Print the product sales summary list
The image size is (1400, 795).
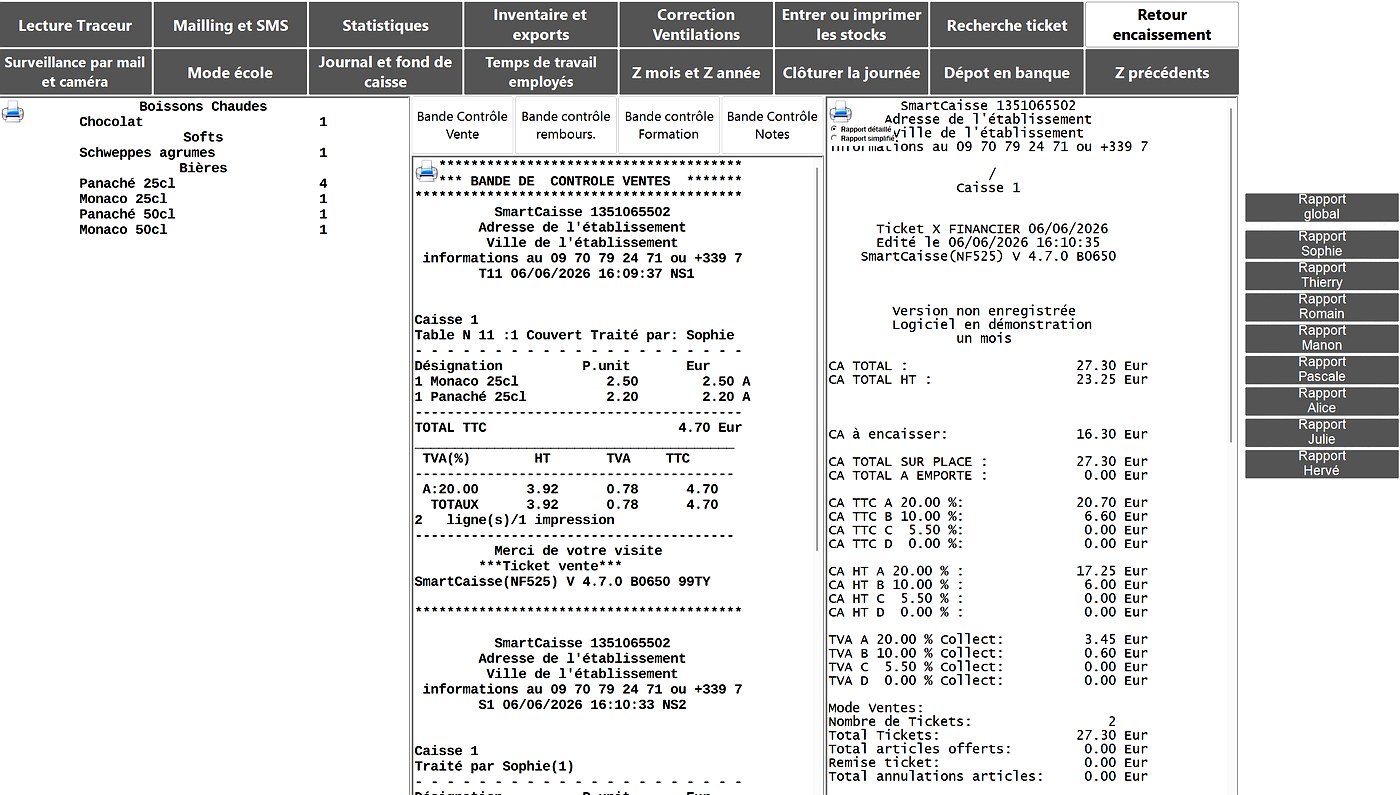coord(13,113)
